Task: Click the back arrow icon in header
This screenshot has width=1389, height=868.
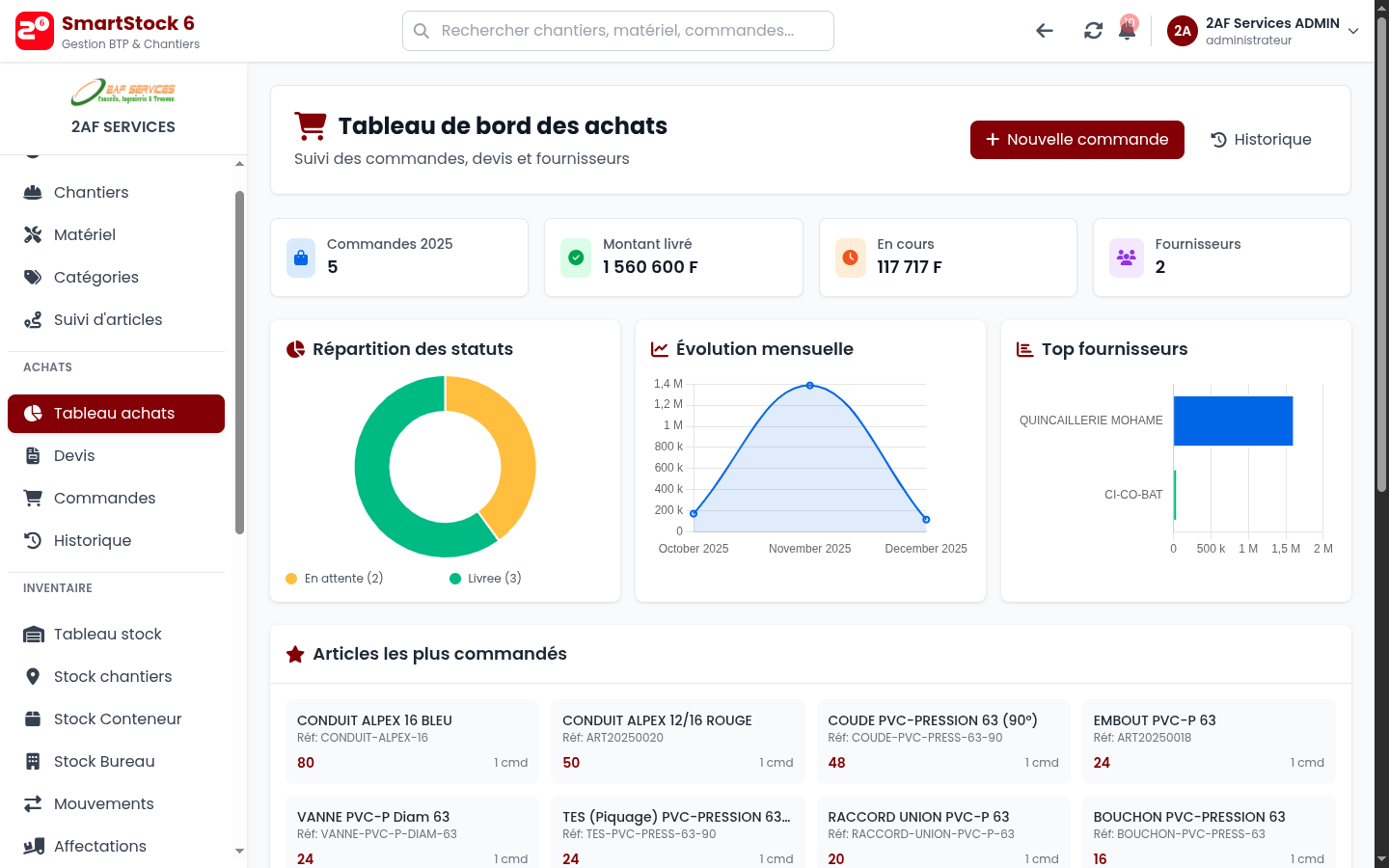Action: [1044, 31]
